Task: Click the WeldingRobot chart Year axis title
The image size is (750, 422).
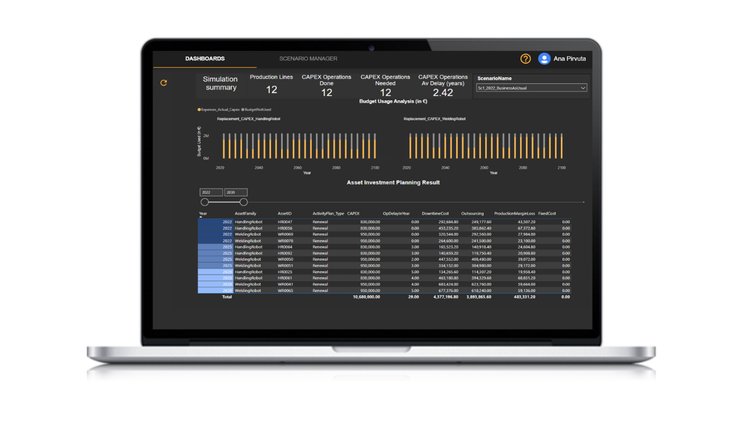Action: click(494, 173)
